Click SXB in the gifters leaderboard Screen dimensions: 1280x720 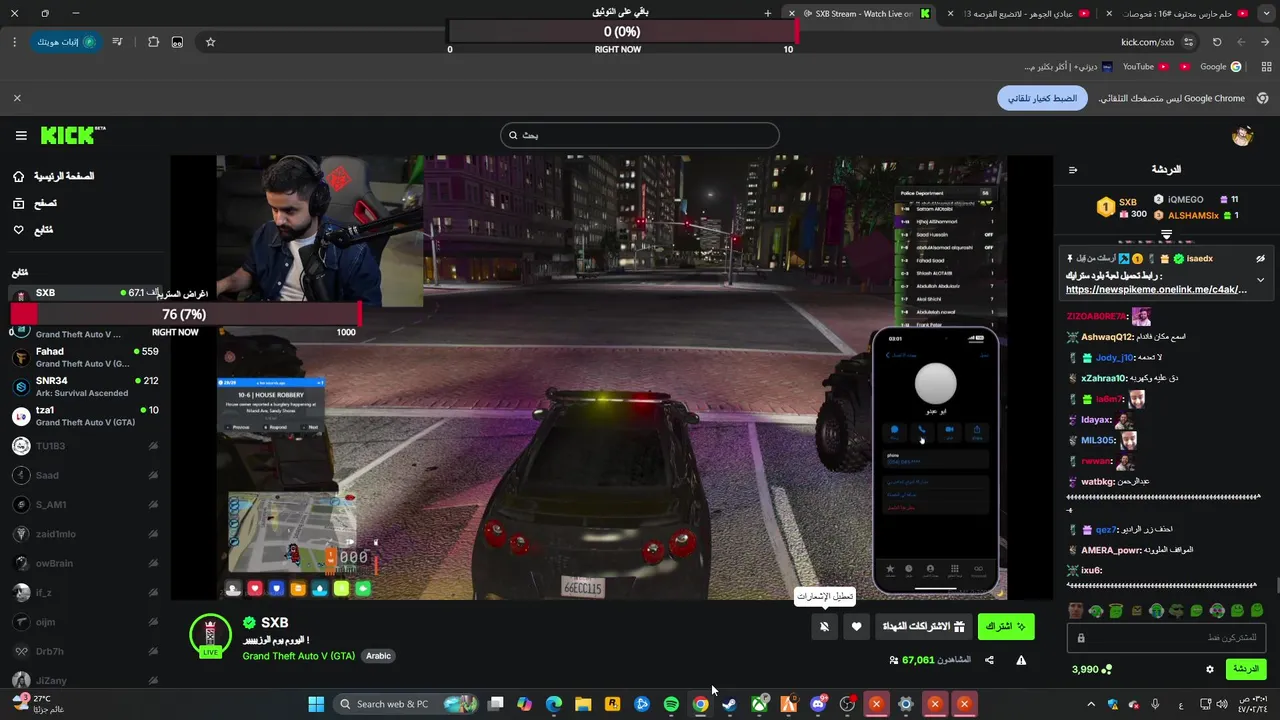(1128, 201)
